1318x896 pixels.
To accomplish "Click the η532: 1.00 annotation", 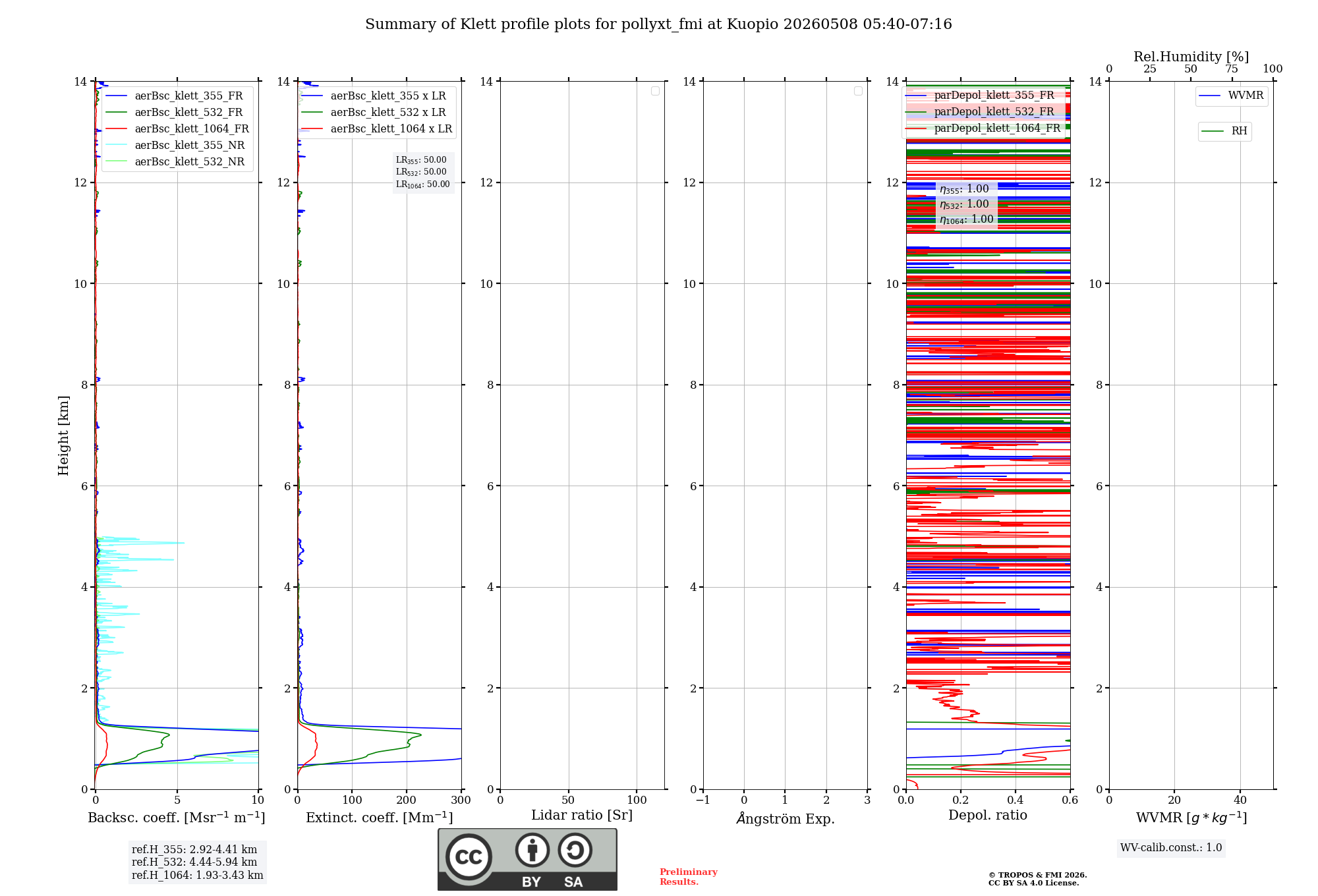I will [x=964, y=204].
